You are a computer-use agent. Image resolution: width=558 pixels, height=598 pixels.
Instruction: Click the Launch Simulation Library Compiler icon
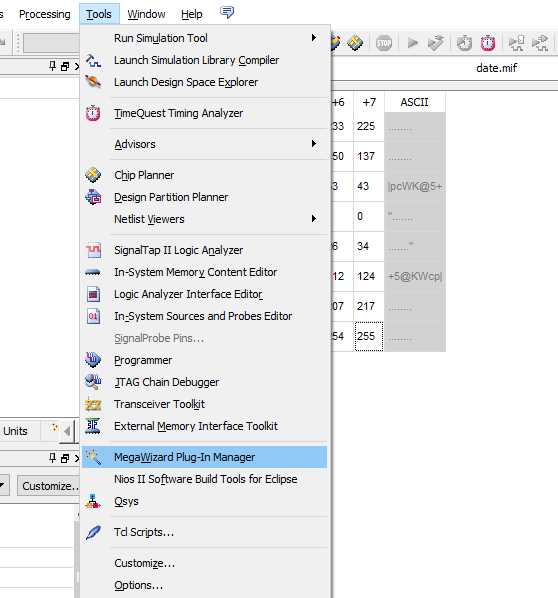[x=93, y=60]
